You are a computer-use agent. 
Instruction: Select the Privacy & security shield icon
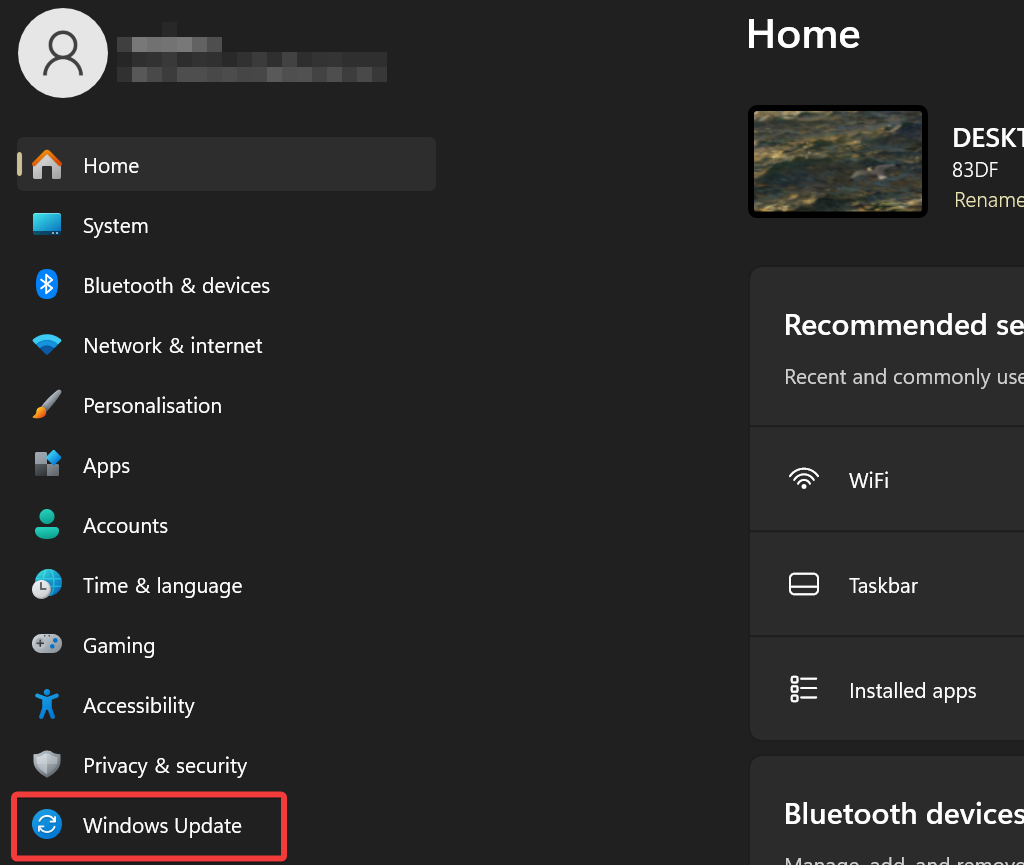pyautogui.click(x=47, y=765)
